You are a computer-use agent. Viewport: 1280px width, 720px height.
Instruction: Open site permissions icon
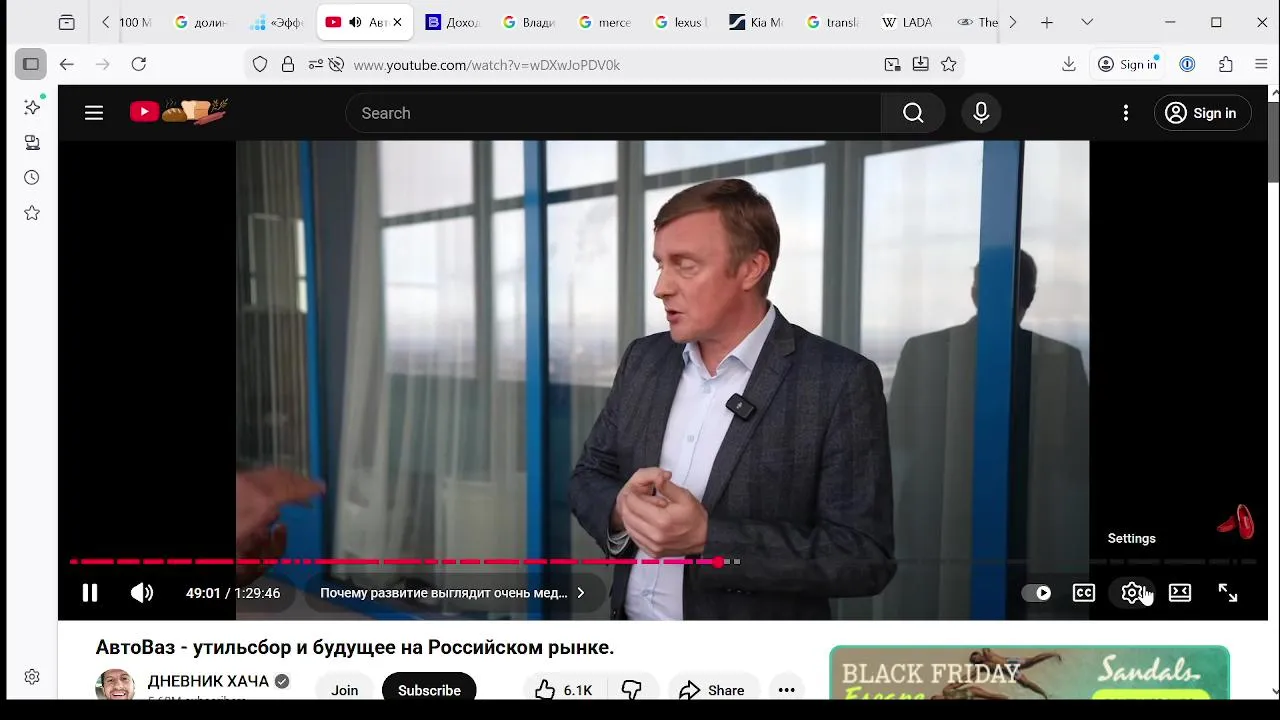(316, 64)
